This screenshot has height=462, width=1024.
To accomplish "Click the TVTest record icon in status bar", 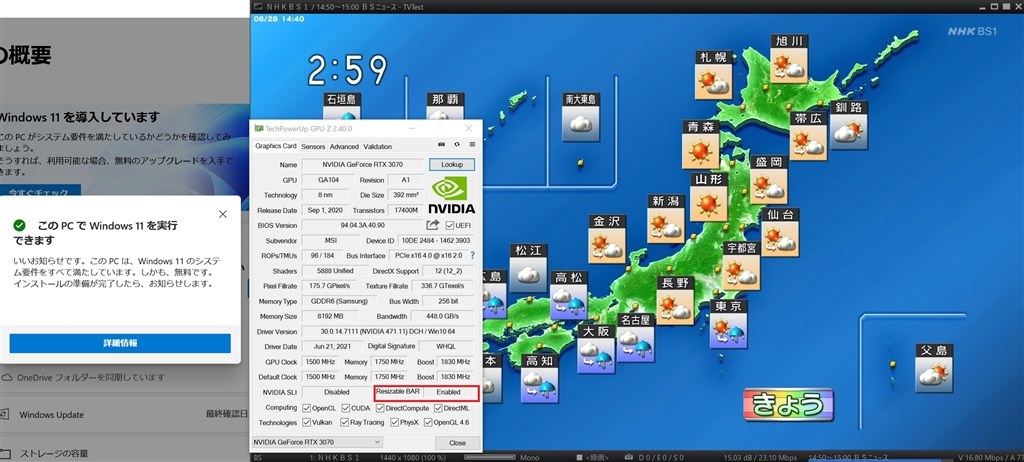I will coord(579,457).
